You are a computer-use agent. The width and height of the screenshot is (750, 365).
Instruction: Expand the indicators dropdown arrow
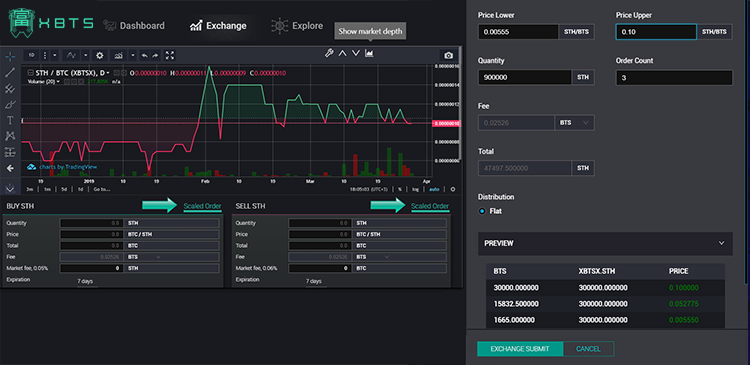point(132,55)
